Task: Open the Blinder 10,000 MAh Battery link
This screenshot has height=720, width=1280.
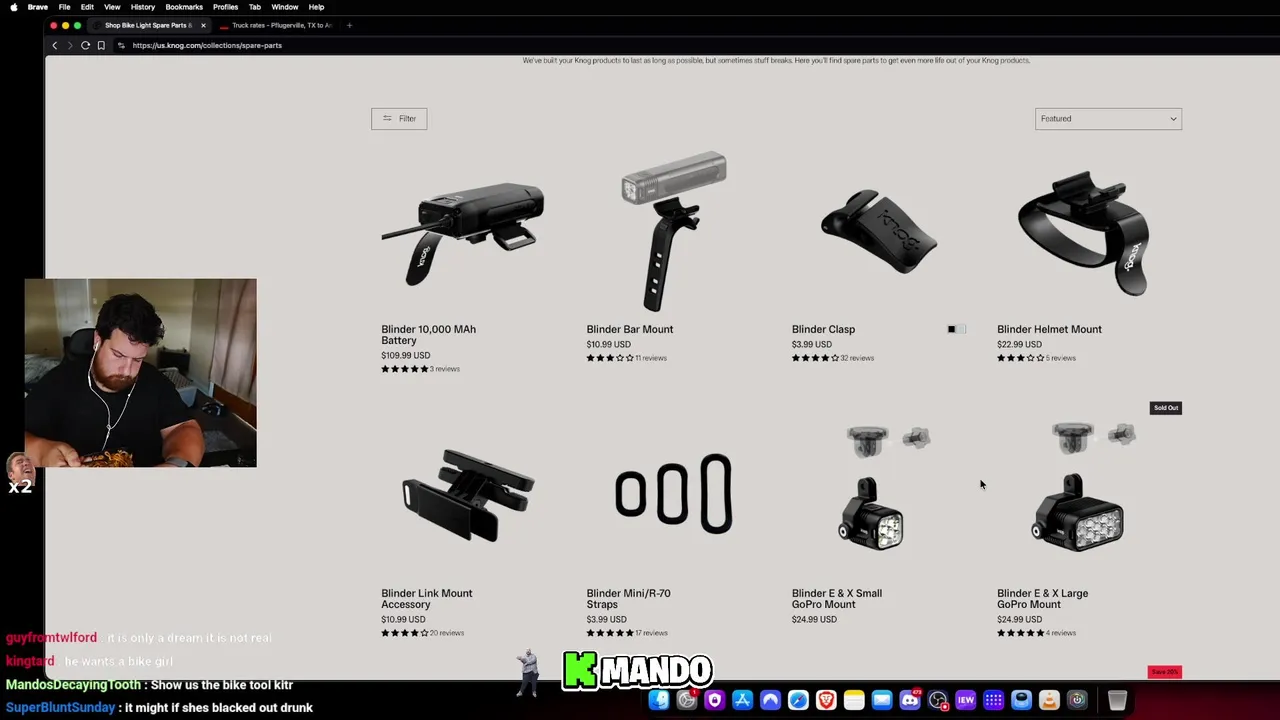Action: coord(428,335)
